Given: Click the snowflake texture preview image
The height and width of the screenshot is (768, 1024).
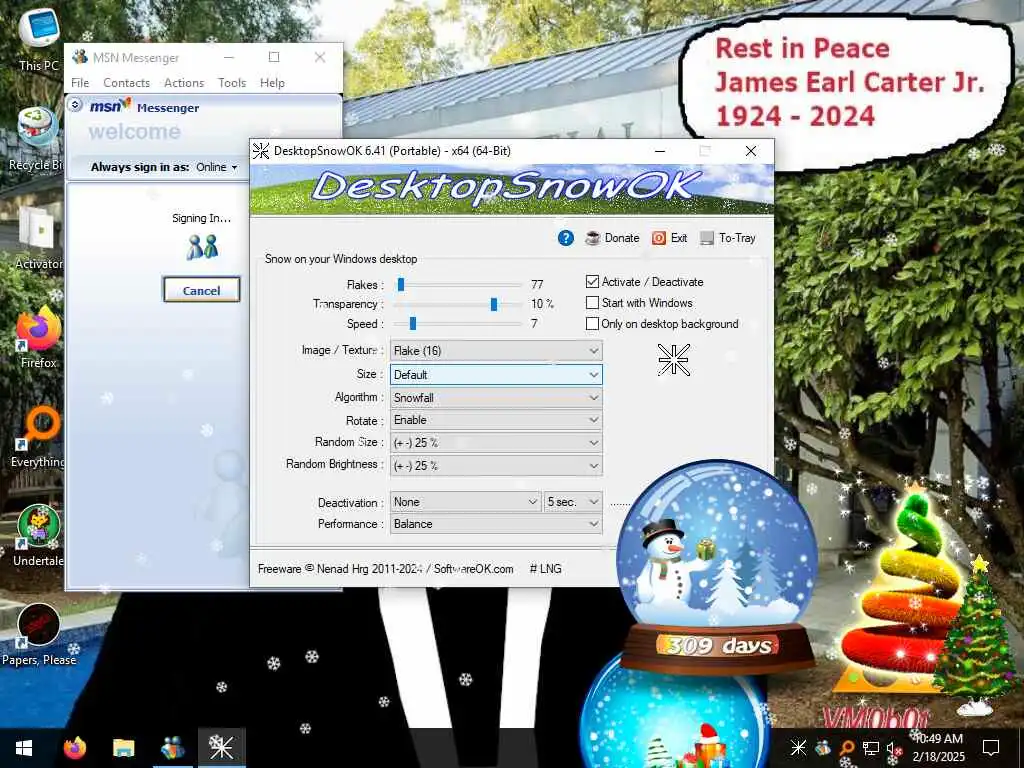Looking at the screenshot, I should click(x=673, y=360).
